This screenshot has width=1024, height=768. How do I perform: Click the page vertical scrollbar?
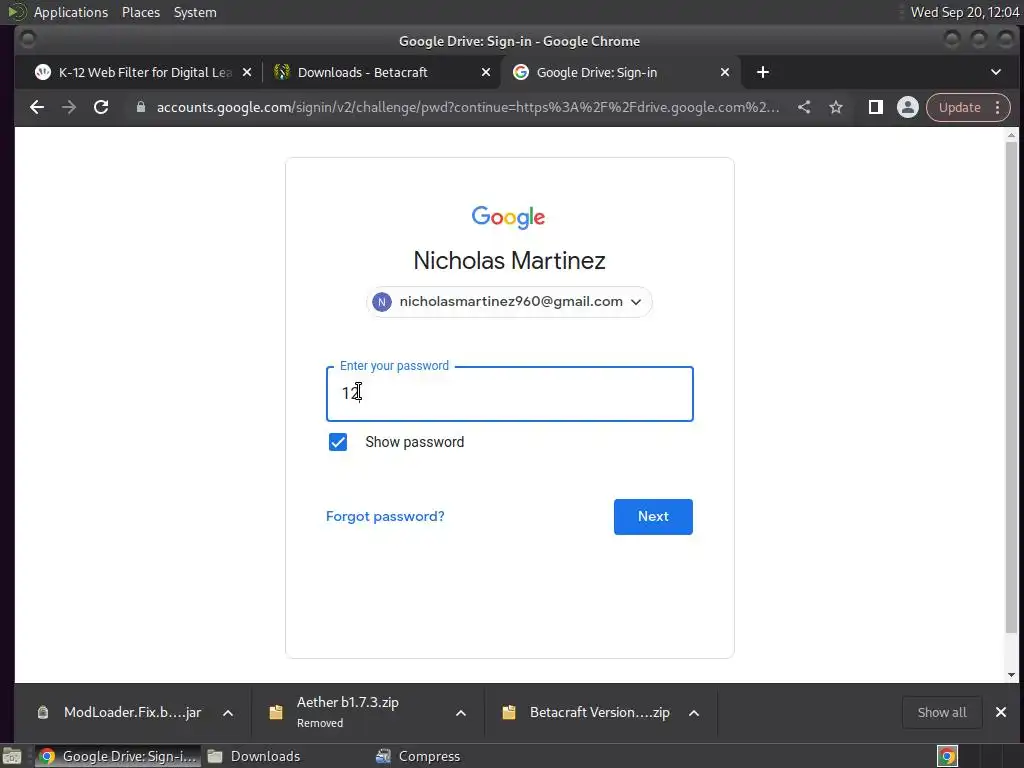(x=1011, y=388)
